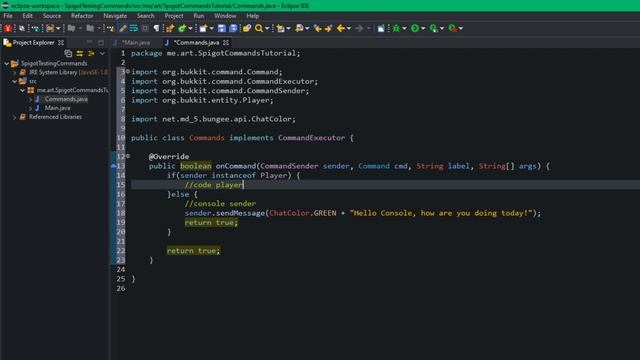
Task: Click the New Java Class green icon
Action: (182, 28)
